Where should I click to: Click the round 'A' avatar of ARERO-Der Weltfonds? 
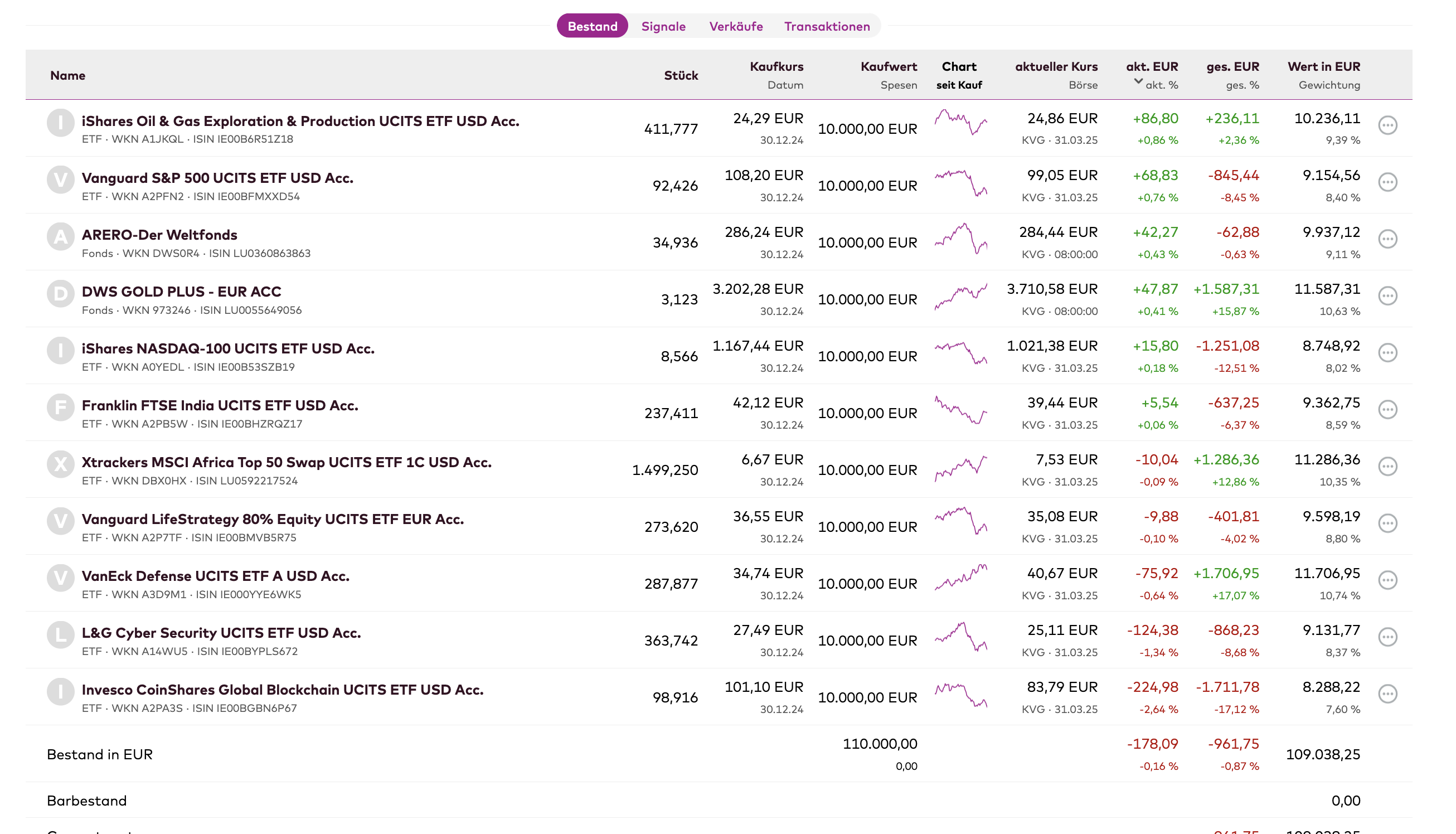(x=61, y=236)
